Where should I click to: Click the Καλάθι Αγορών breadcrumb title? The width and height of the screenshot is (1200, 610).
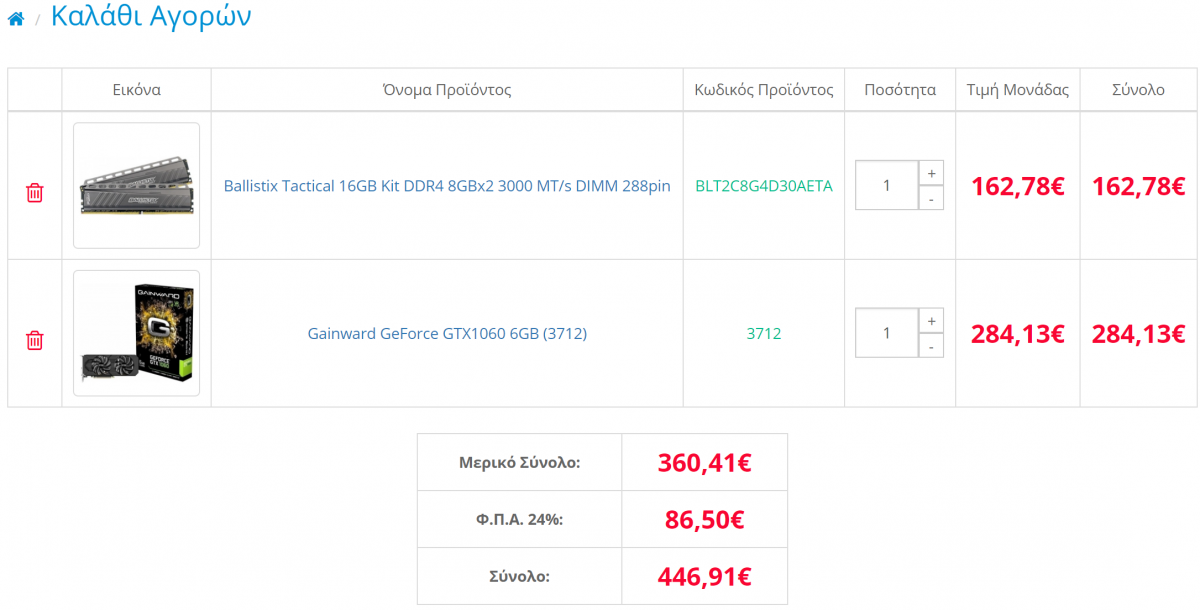pos(151,16)
